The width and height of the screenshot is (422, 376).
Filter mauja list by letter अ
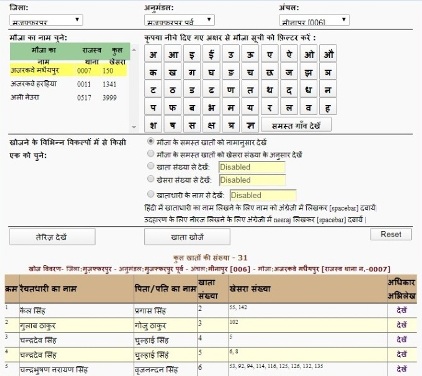click(x=153, y=54)
